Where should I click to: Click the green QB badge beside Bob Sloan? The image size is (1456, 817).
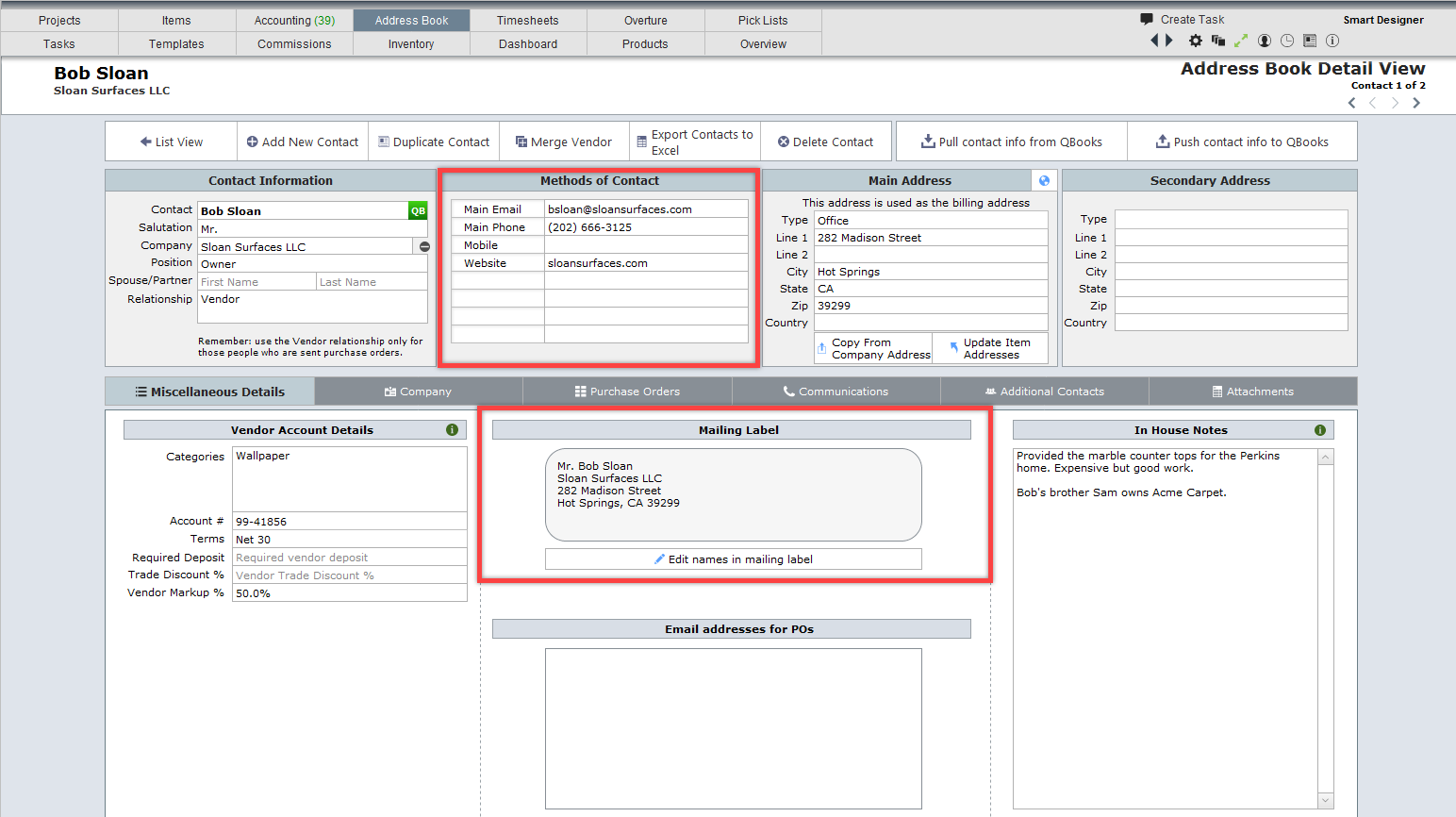(x=418, y=211)
